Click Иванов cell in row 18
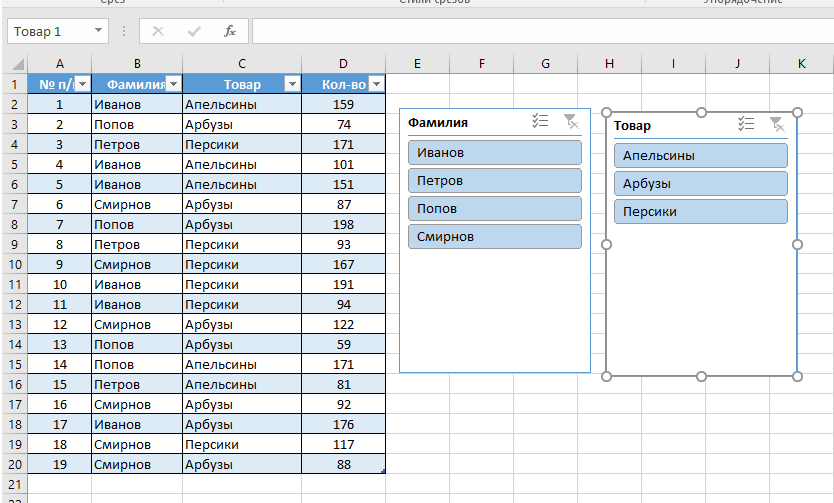Screen dimensions: 834x503 (137, 424)
